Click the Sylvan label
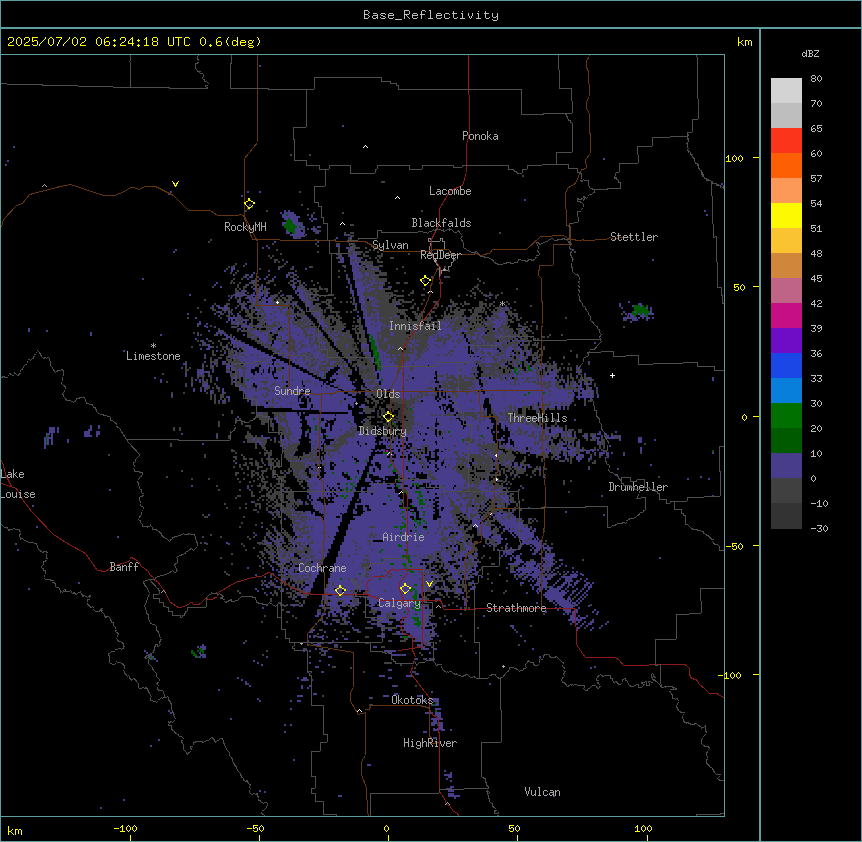 [x=390, y=245]
